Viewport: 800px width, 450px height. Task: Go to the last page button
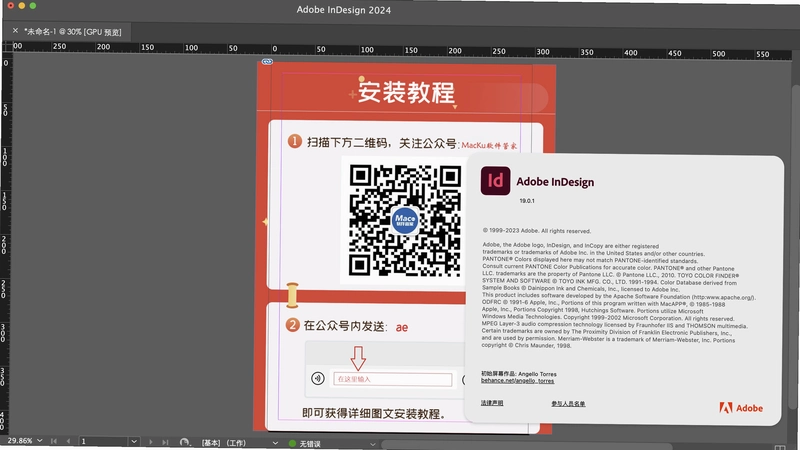point(165,442)
